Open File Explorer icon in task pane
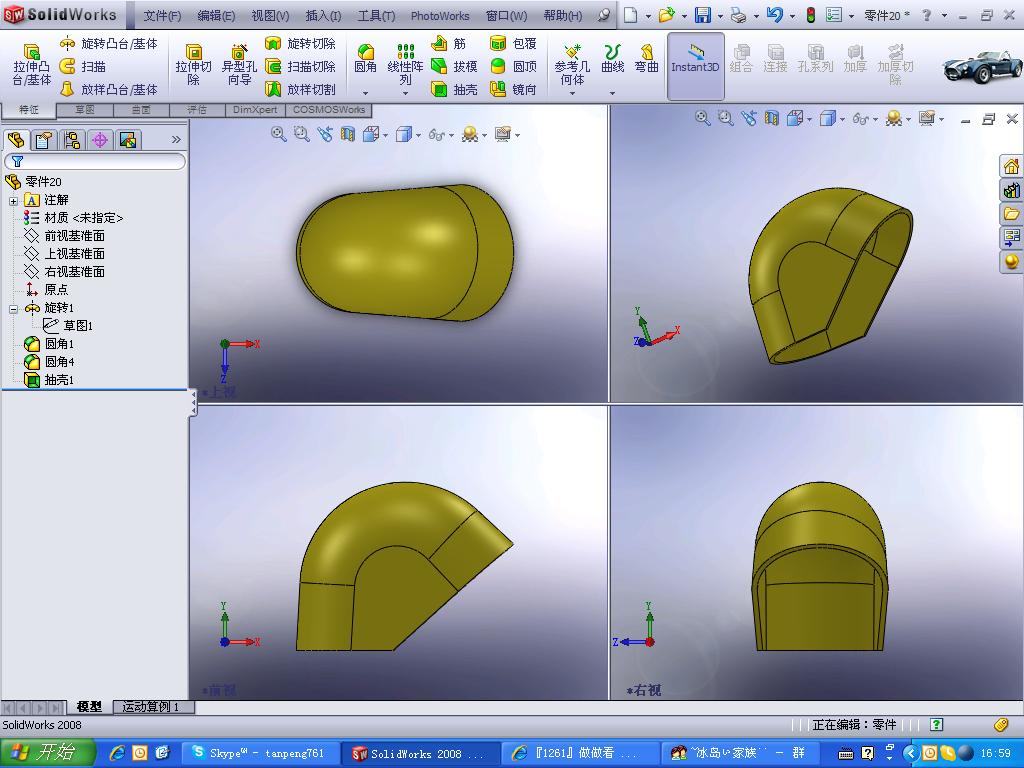Image resolution: width=1024 pixels, height=768 pixels. (x=1012, y=214)
